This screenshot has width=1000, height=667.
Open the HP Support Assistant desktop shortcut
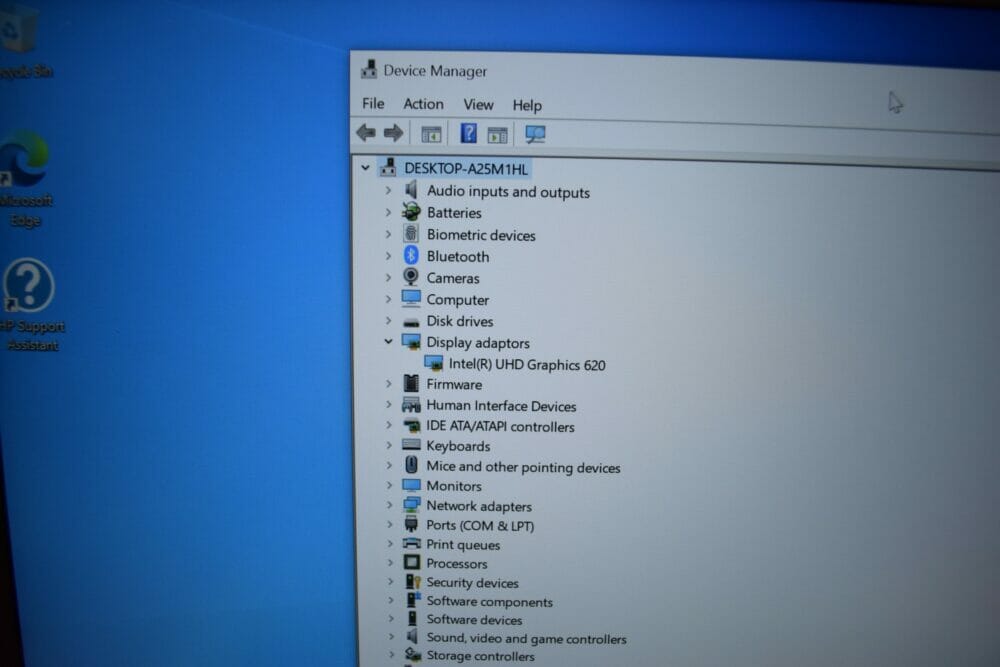[x=30, y=305]
